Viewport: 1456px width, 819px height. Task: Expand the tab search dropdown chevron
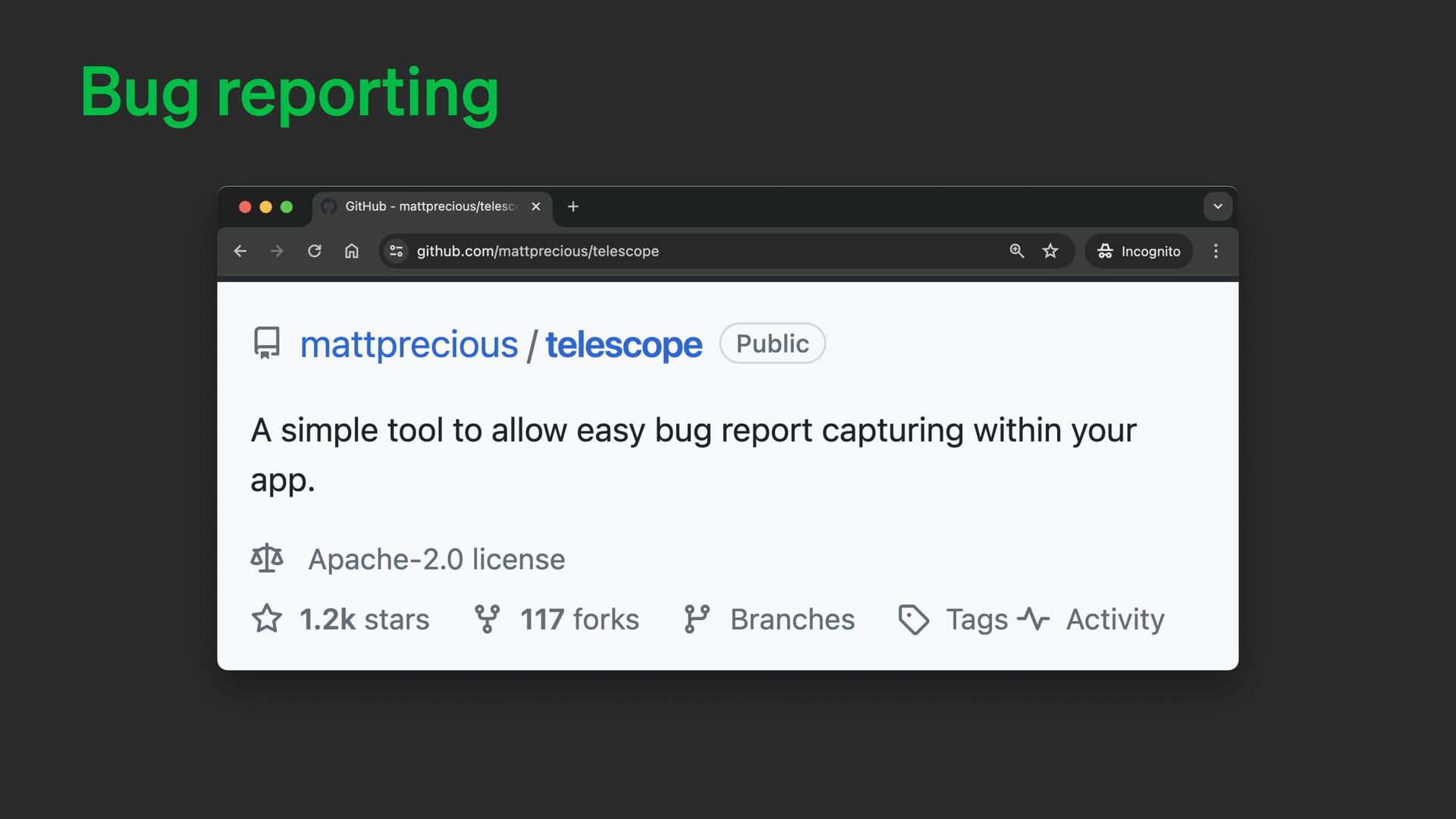click(x=1217, y=206)
